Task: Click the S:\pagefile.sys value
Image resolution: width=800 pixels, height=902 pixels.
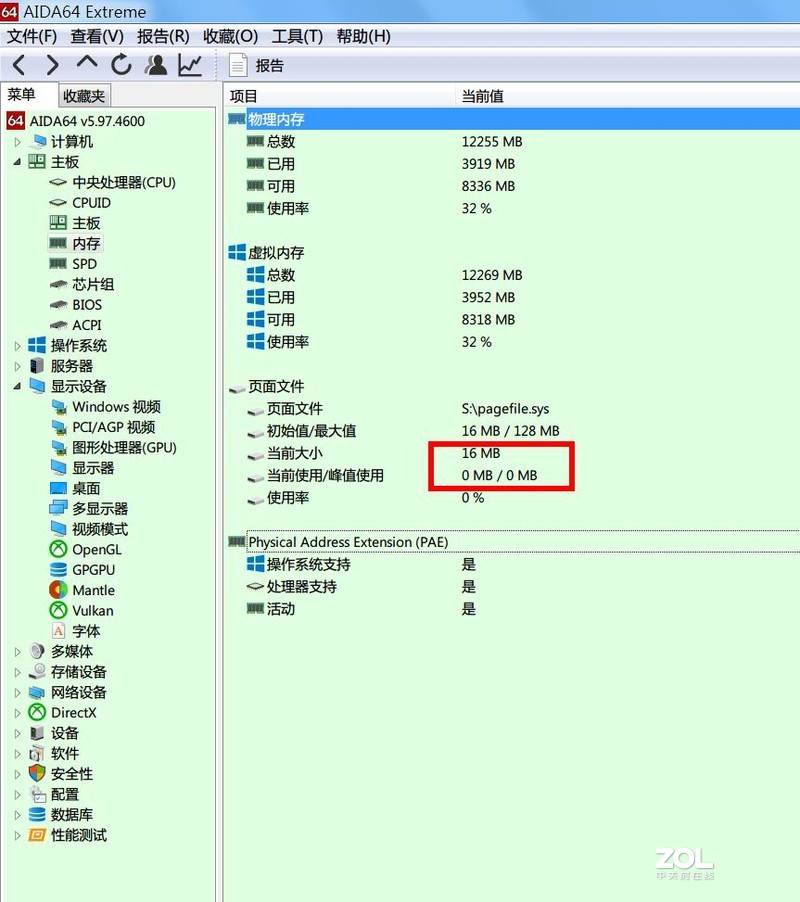Action: tap(505, 409)
